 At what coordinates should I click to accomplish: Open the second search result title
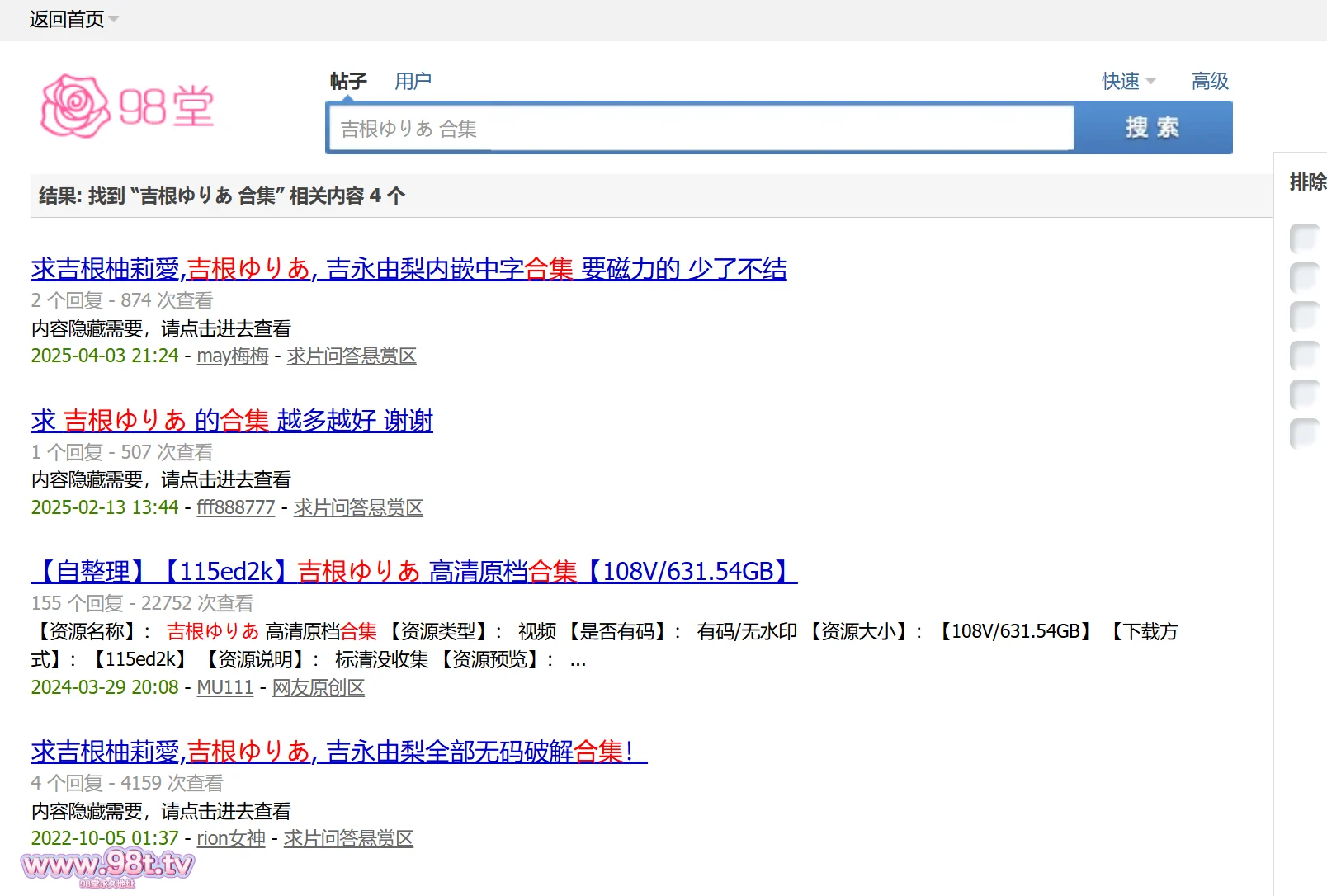[x=232, y=420]
